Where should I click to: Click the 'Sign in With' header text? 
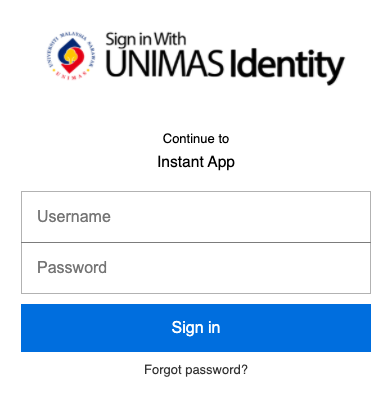coord(146,40)
